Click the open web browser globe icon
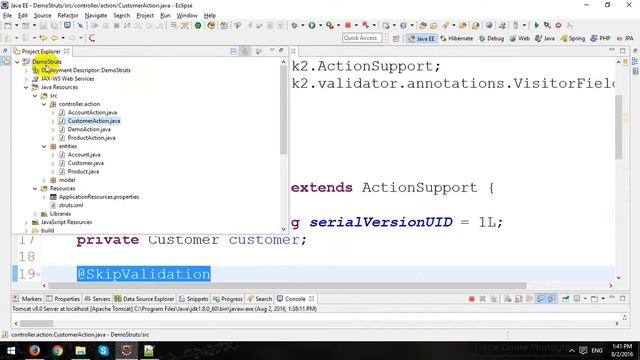This screenshot has width=640, height=360. pos(489,25)
